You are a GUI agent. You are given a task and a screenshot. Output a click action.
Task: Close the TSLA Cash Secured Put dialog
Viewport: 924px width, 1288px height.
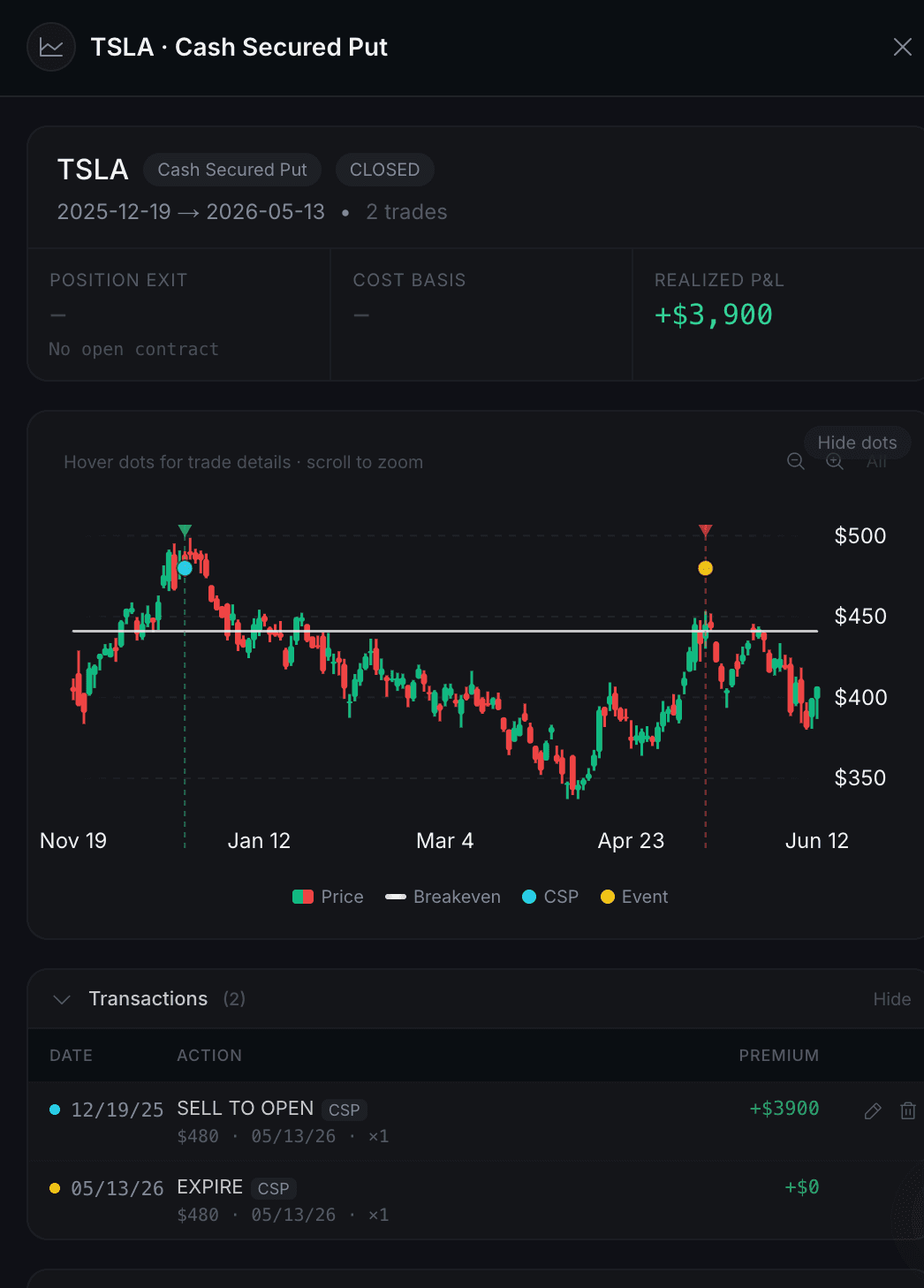pos(902,47)
